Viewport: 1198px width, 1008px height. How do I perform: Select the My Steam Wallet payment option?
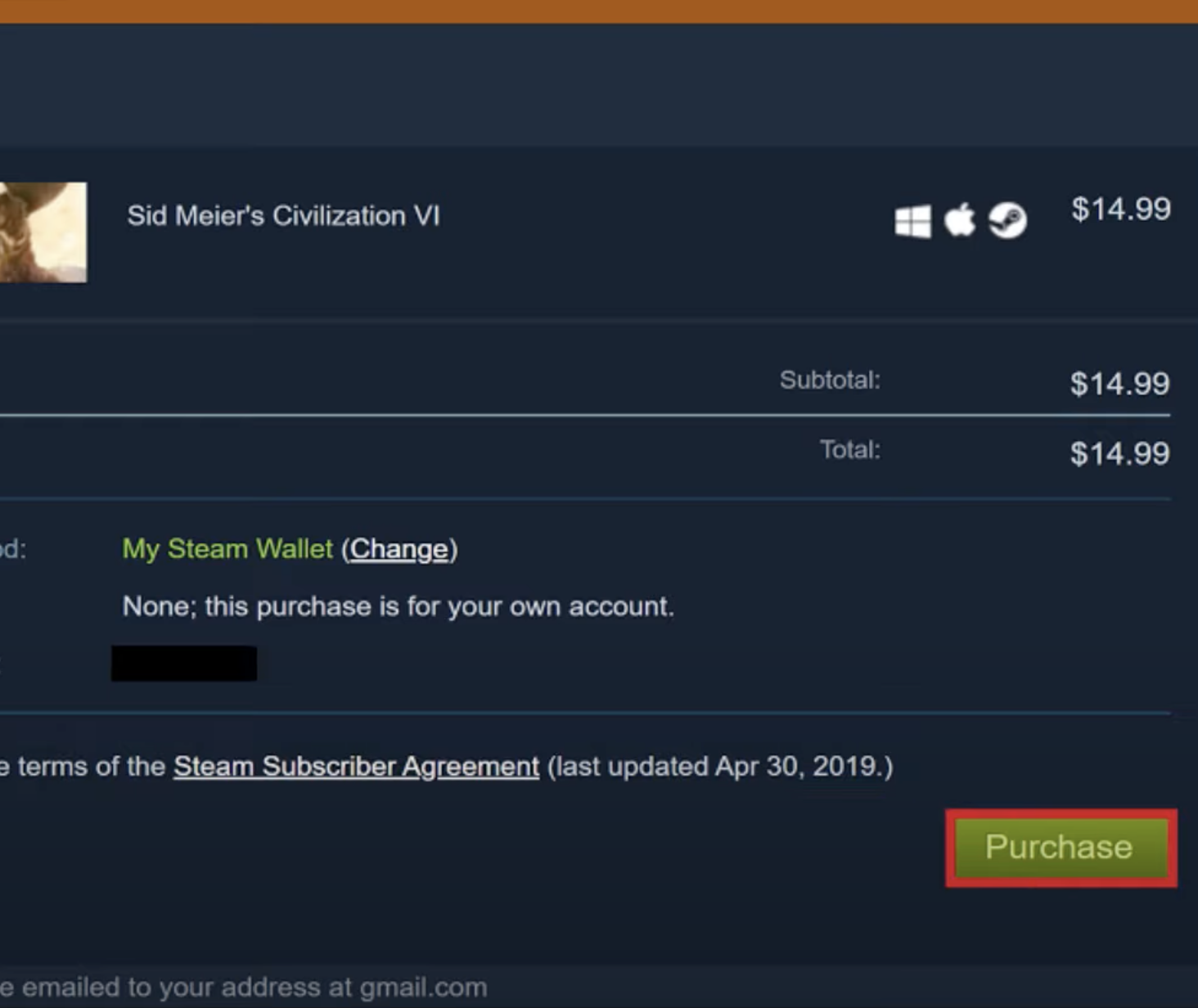[x=227, y=549]
